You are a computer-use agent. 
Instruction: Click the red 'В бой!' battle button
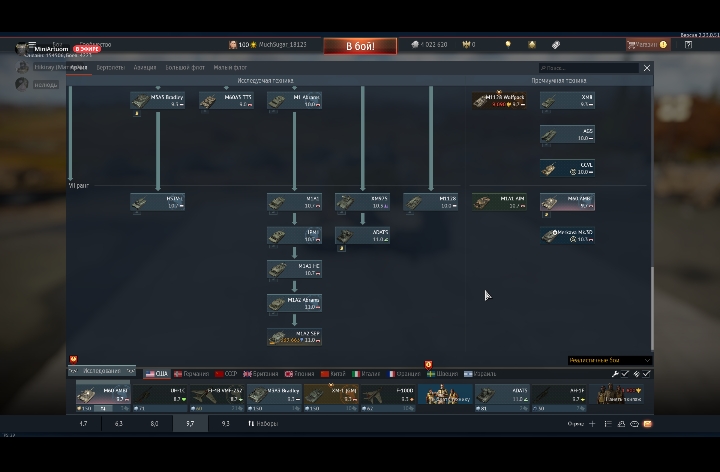tap(360, 46)
